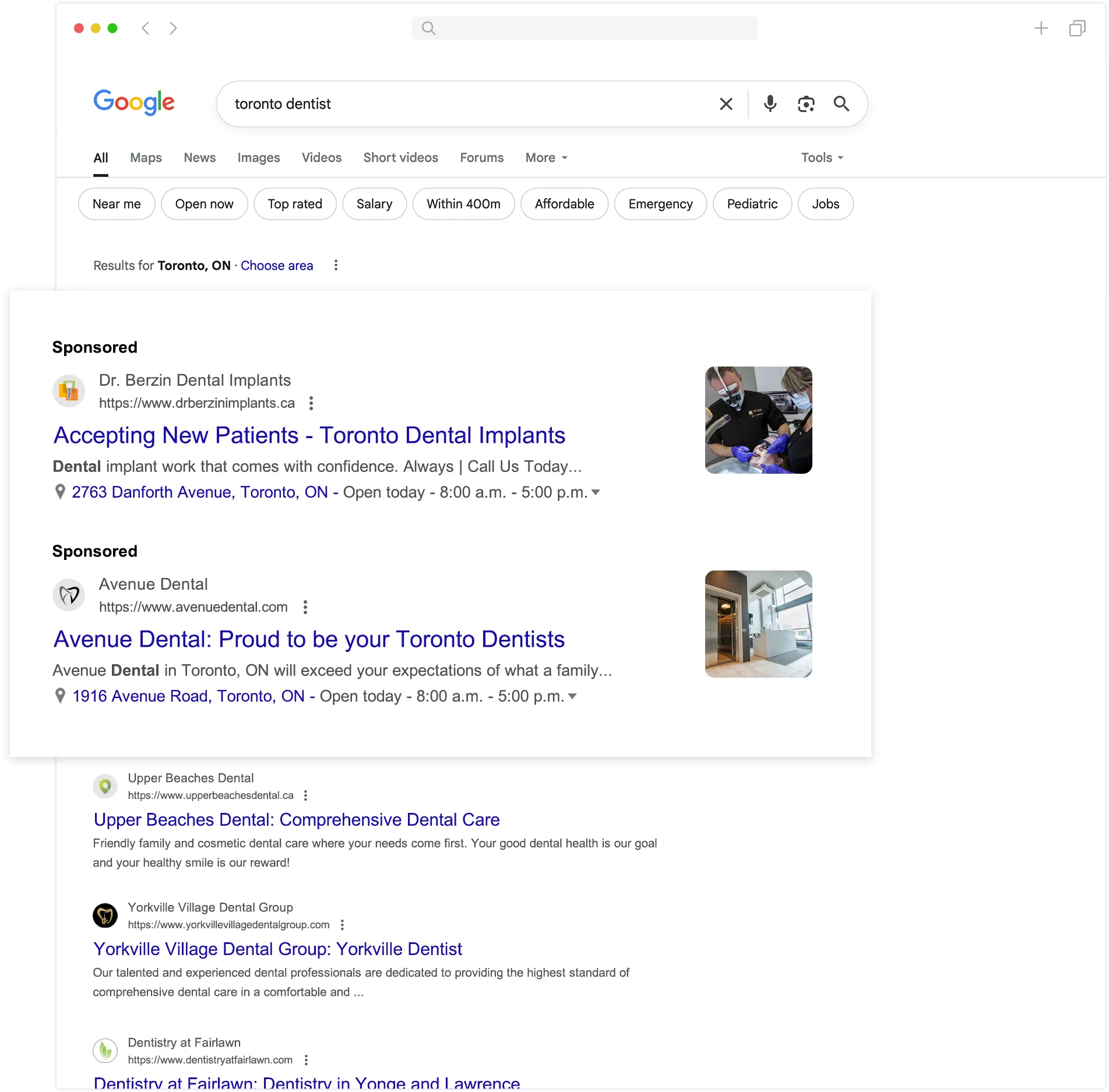The width and height of the screenshot is (1109, 1092).
Task: Go back using browser back arrow
Action: pos(146,28)
